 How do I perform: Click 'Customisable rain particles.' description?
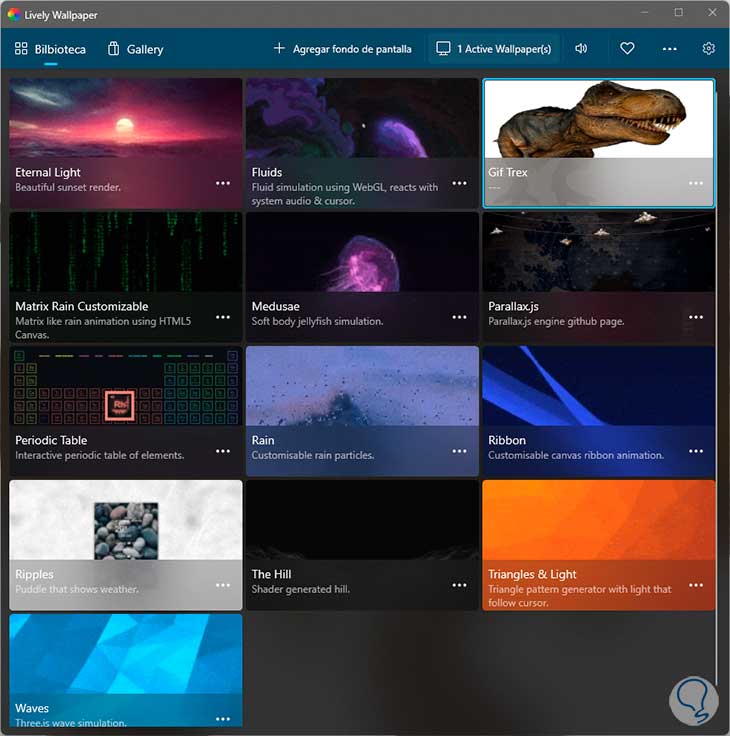click(313, 455)
